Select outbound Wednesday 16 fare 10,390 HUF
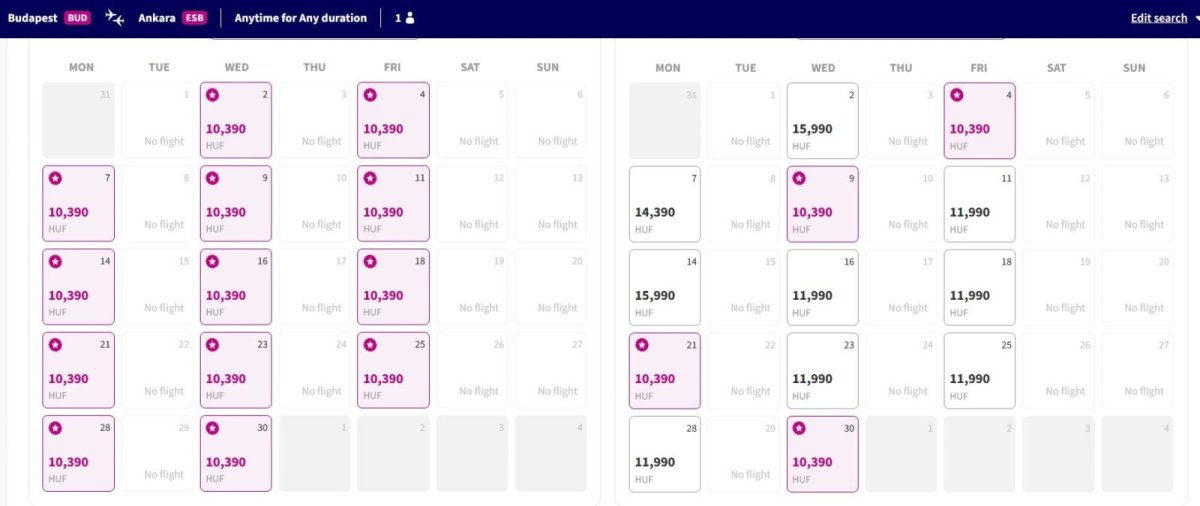The width and height of the screenshot is (1200, 506). 236,287
